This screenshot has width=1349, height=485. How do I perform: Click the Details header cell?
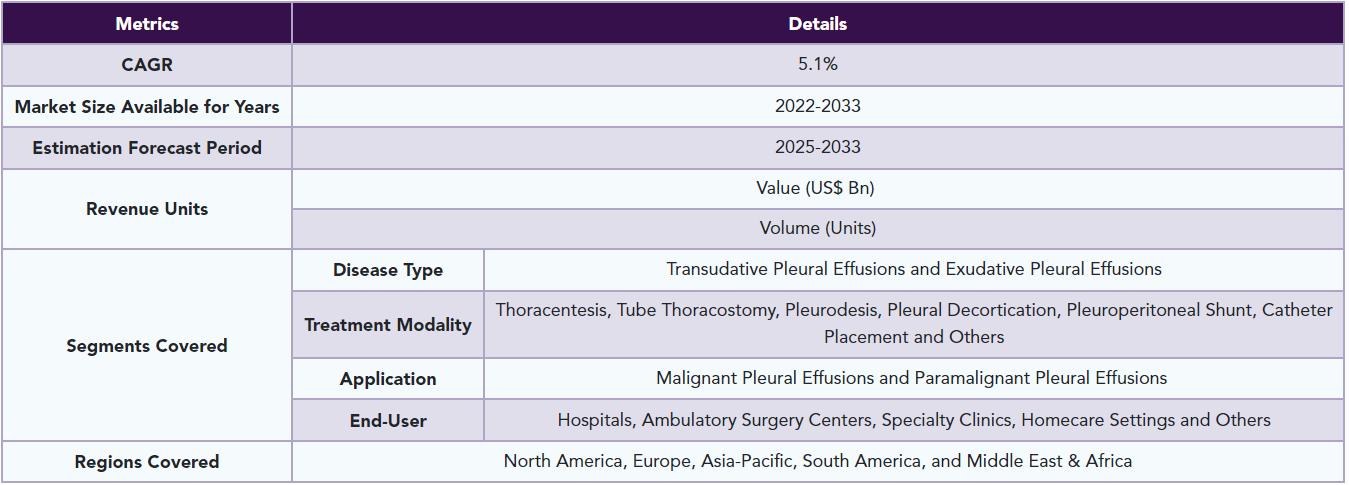[817, 23]
